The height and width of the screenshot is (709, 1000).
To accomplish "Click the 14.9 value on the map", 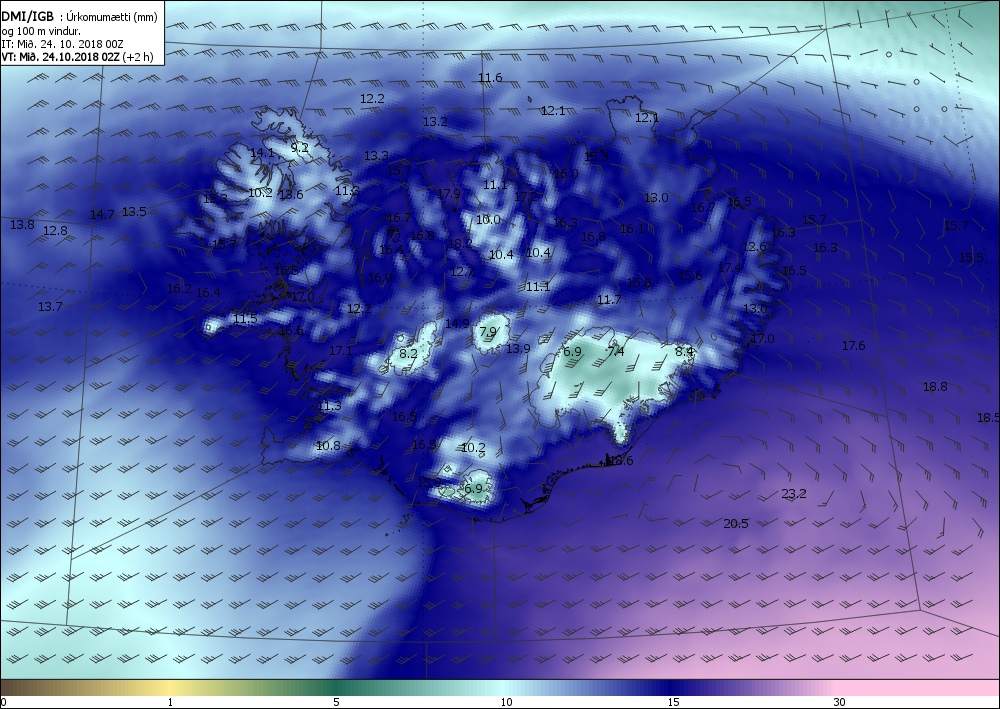I will tap(457, 324).
